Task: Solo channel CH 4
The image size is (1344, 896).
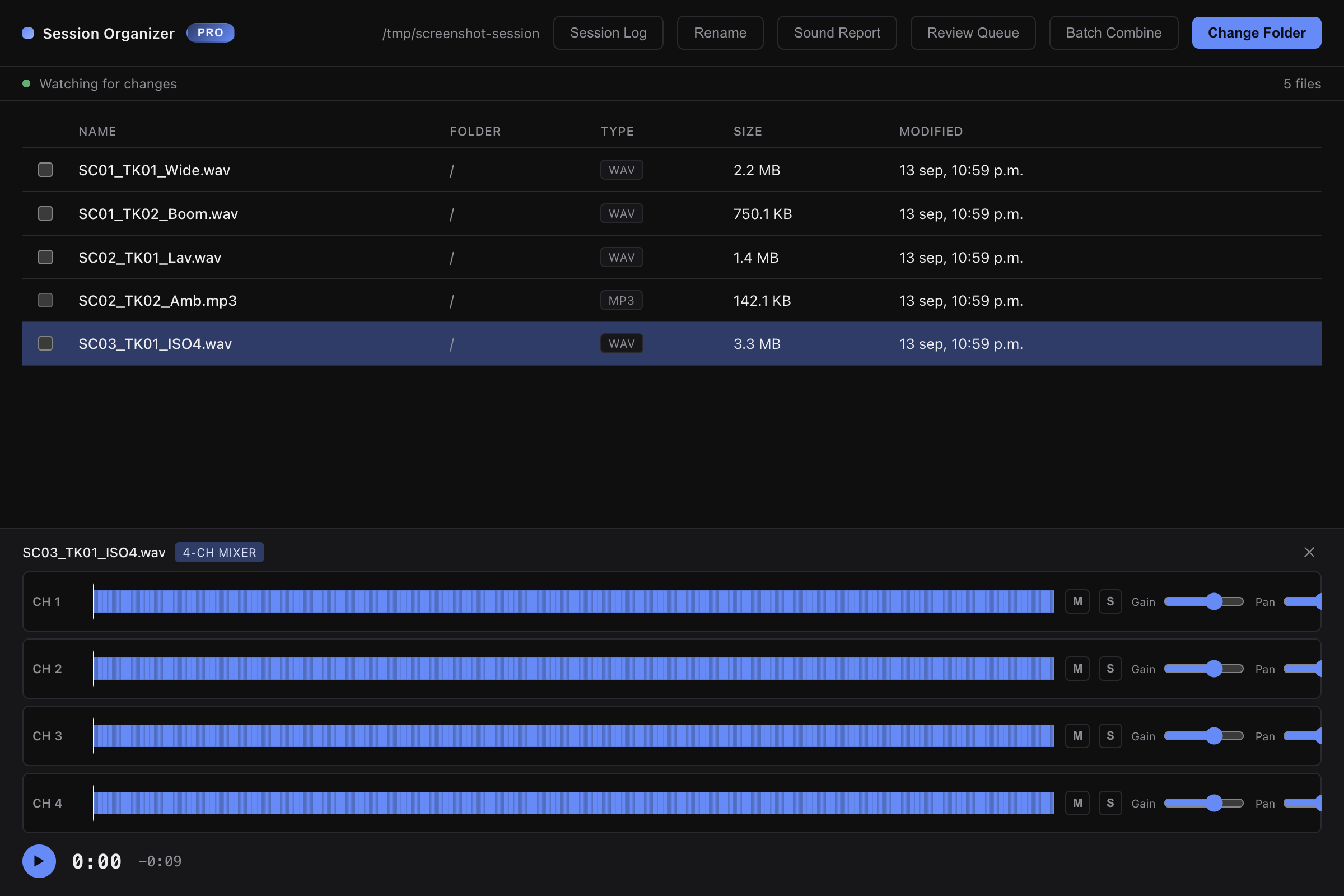Action: coord(1110,804)
